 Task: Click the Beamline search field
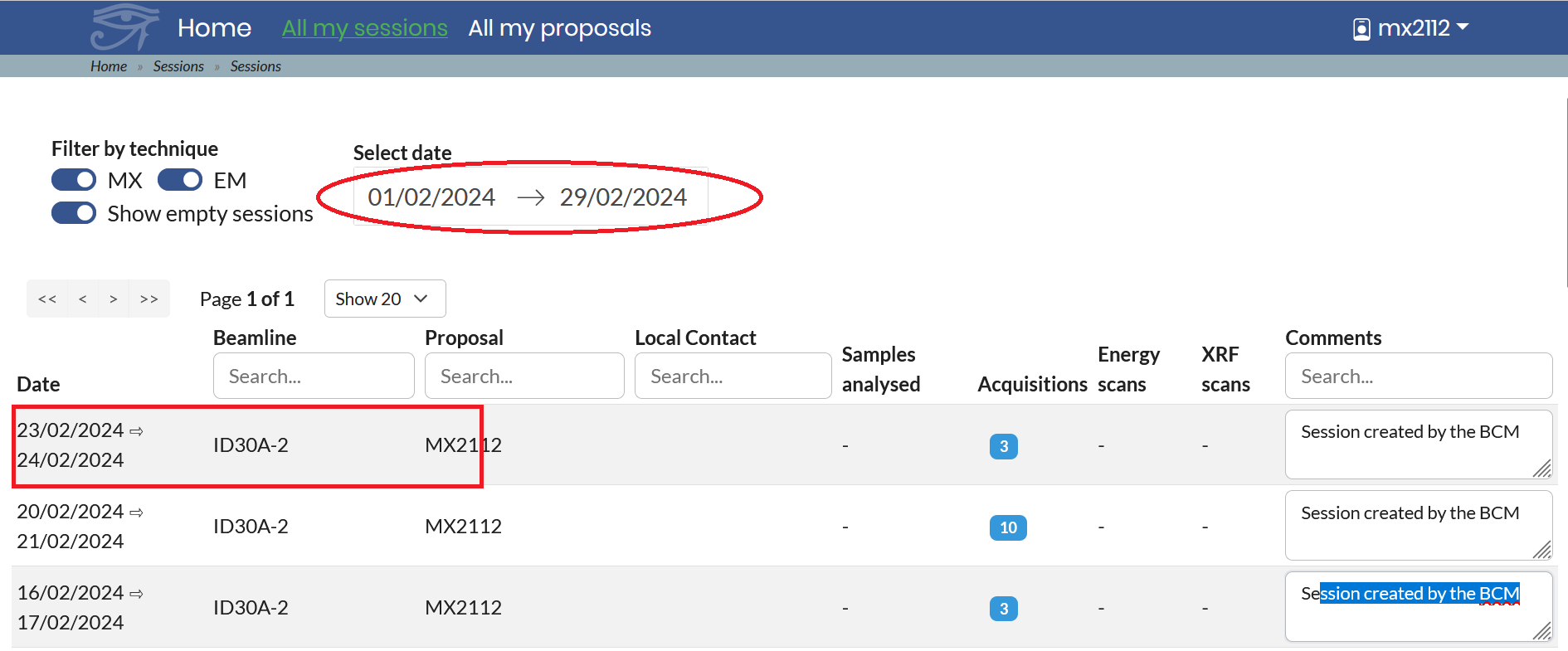click(314, 376)
